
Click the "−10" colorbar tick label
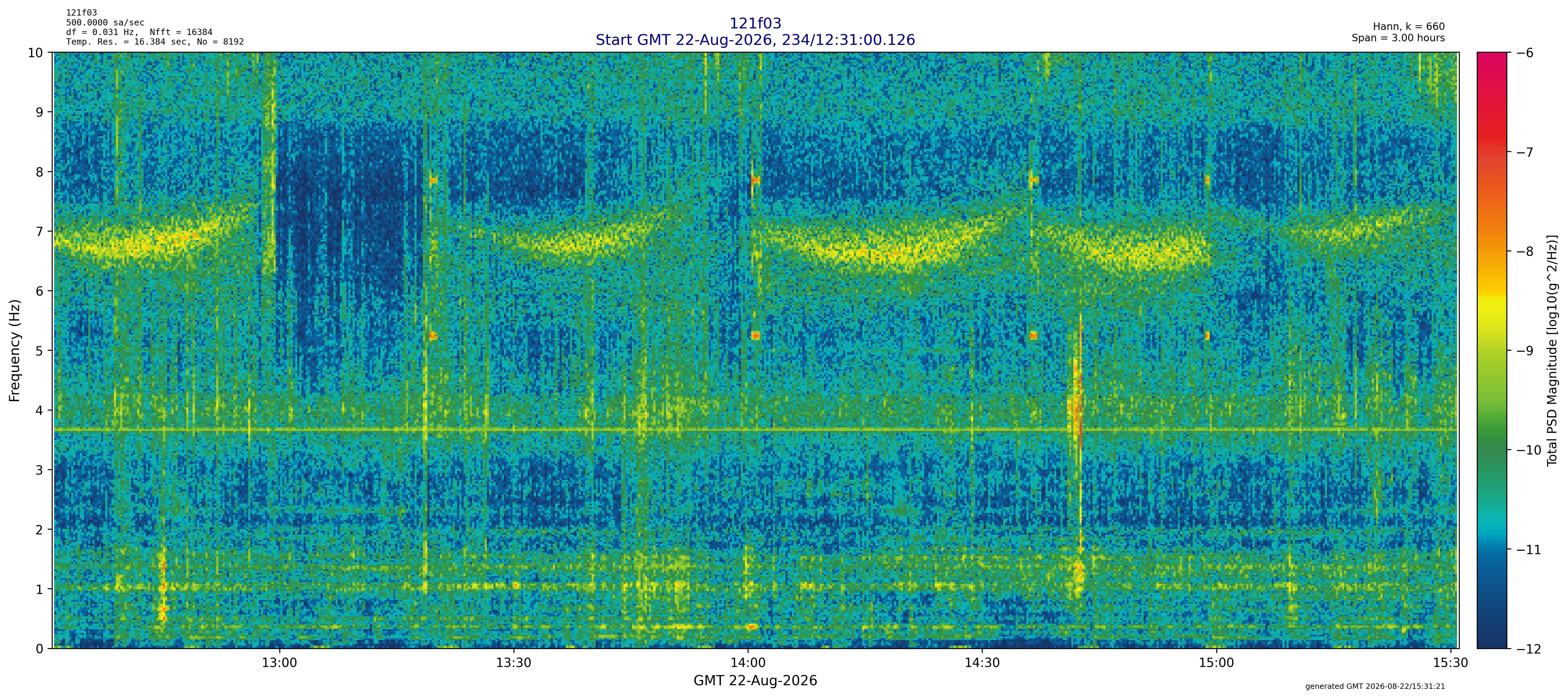[1529, 451]
